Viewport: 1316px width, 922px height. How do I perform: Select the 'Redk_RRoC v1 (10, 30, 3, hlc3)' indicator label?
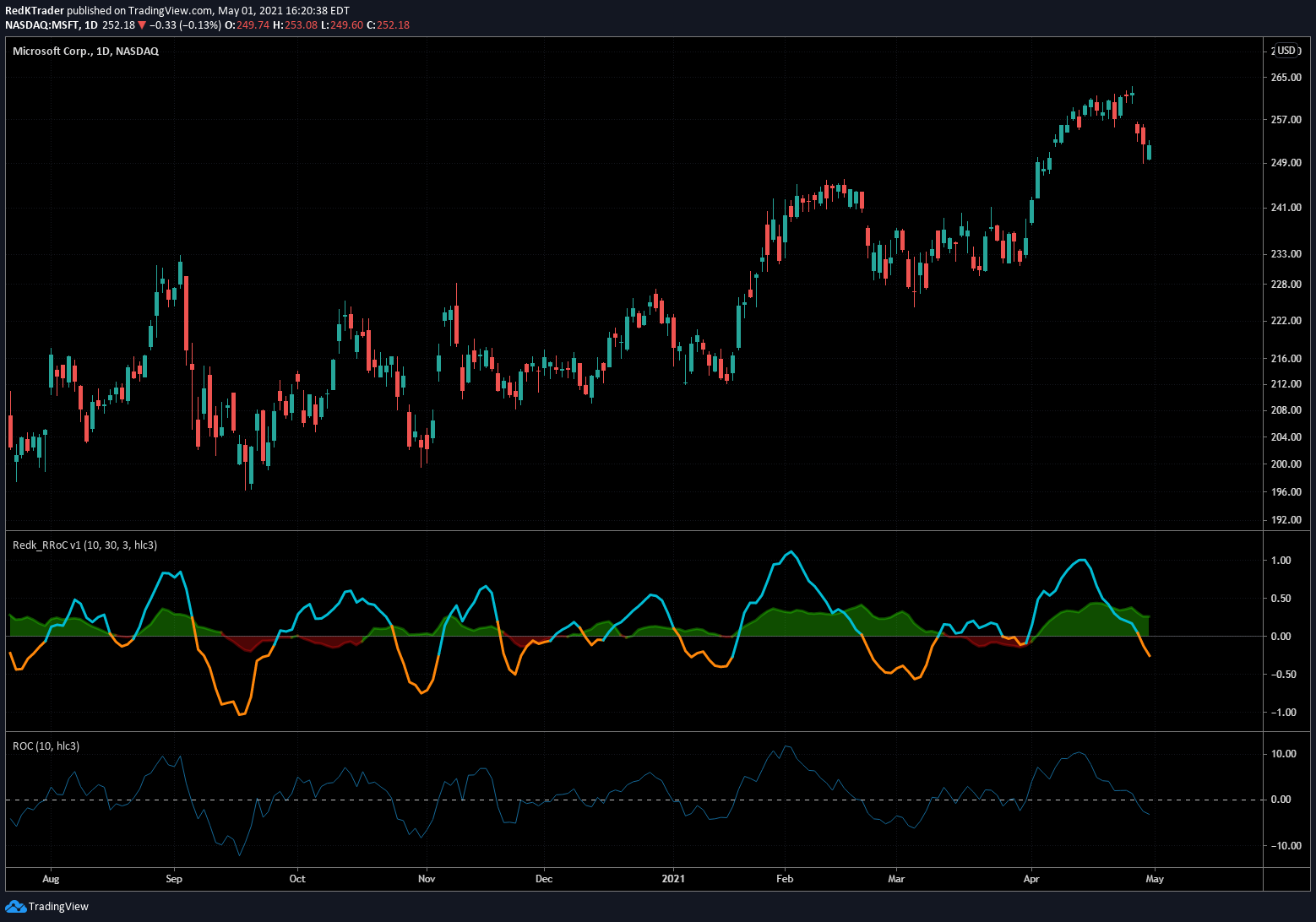(84, 545)
